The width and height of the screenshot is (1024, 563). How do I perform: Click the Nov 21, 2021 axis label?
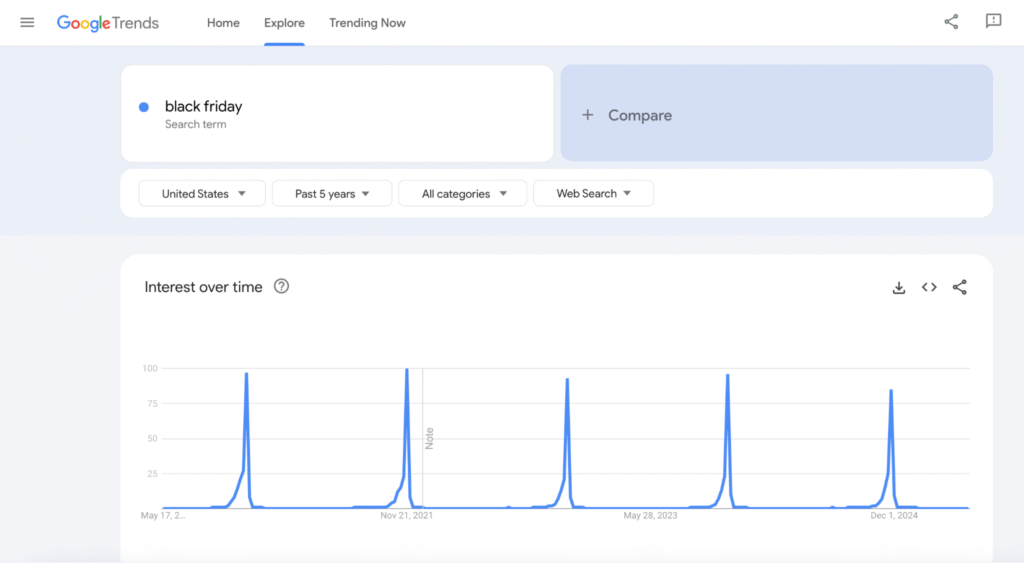[x=406, y=515]
